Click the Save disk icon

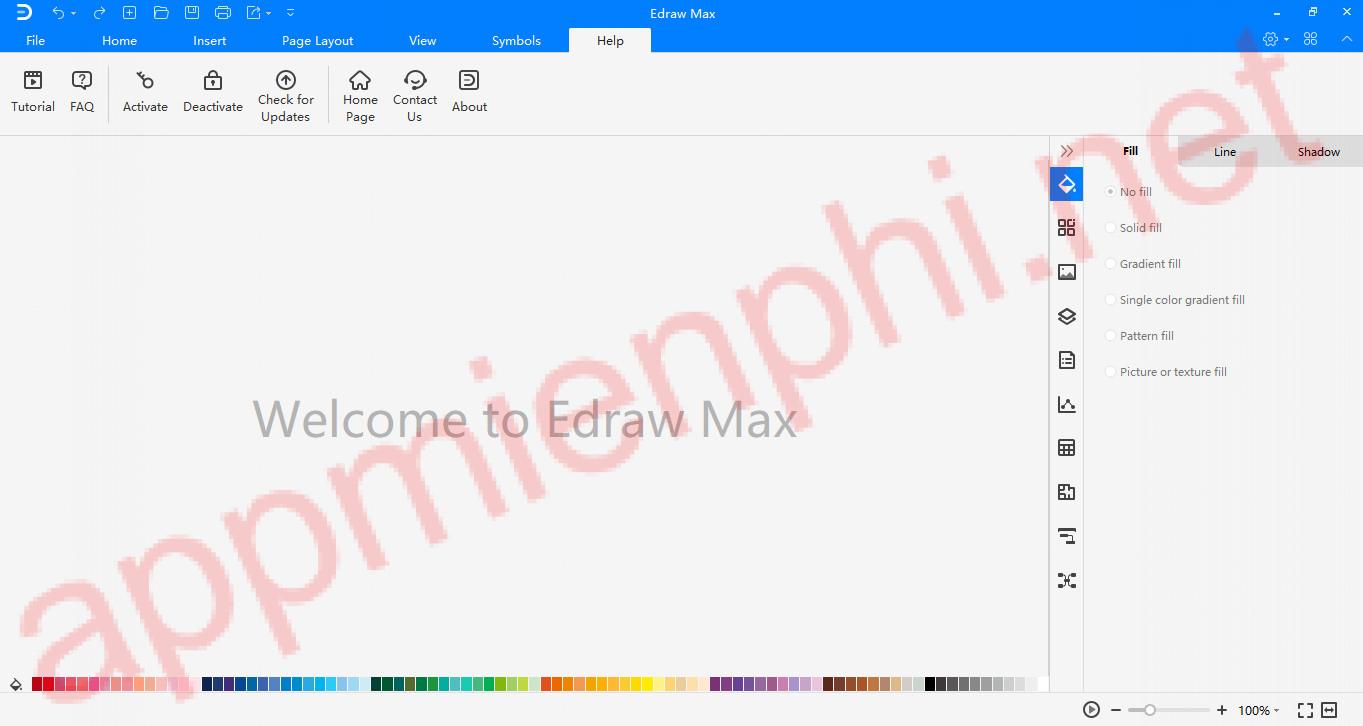192,13
